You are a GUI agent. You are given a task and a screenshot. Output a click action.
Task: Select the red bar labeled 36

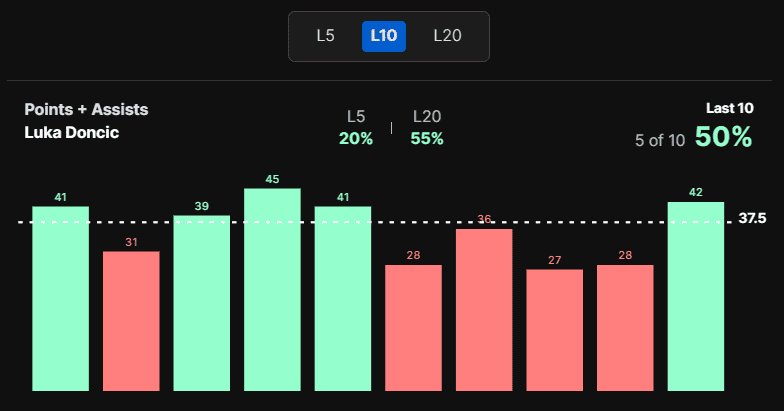point(484,309)
